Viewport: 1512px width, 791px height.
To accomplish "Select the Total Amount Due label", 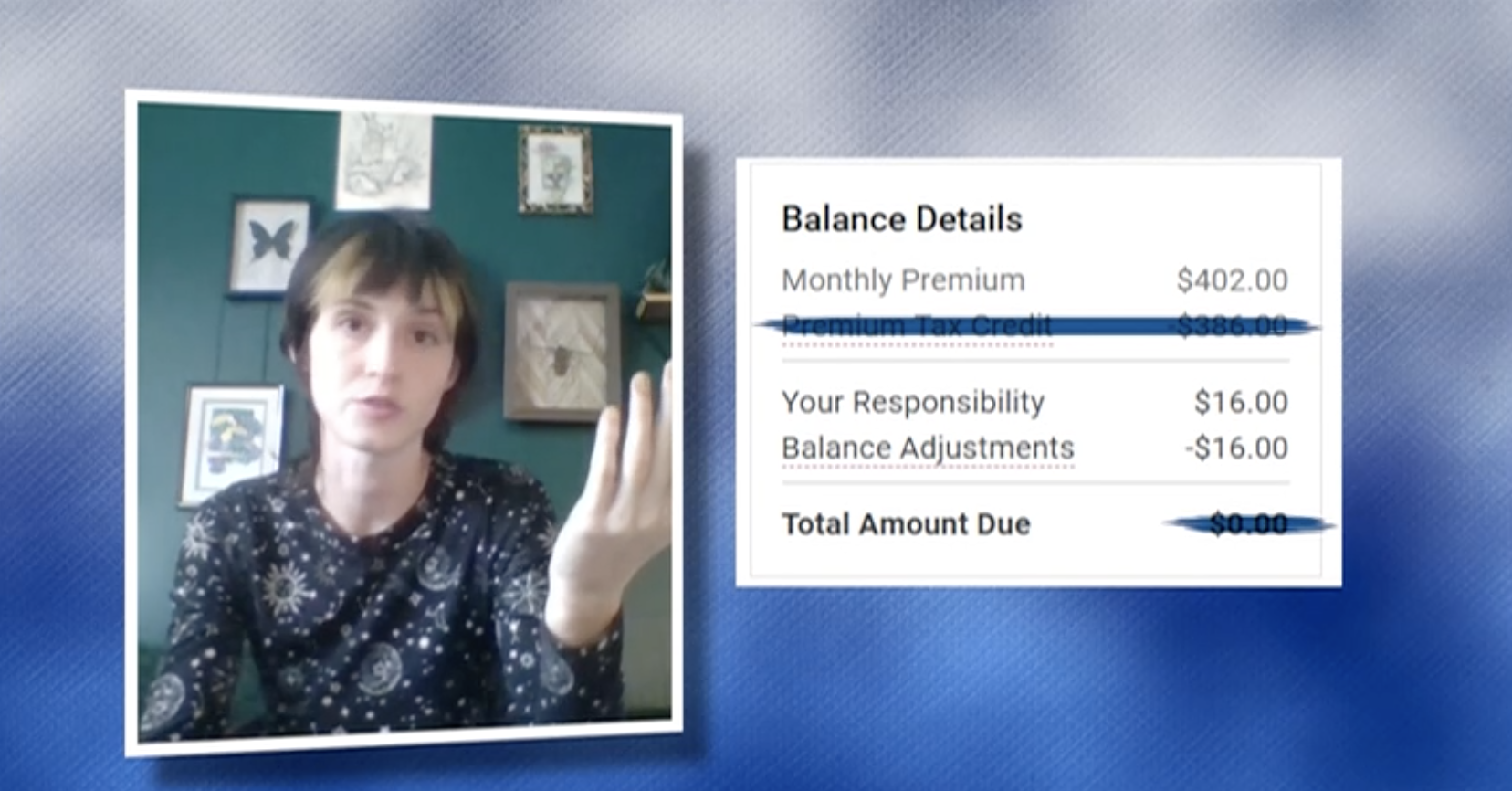I will (x=906, y=524).
